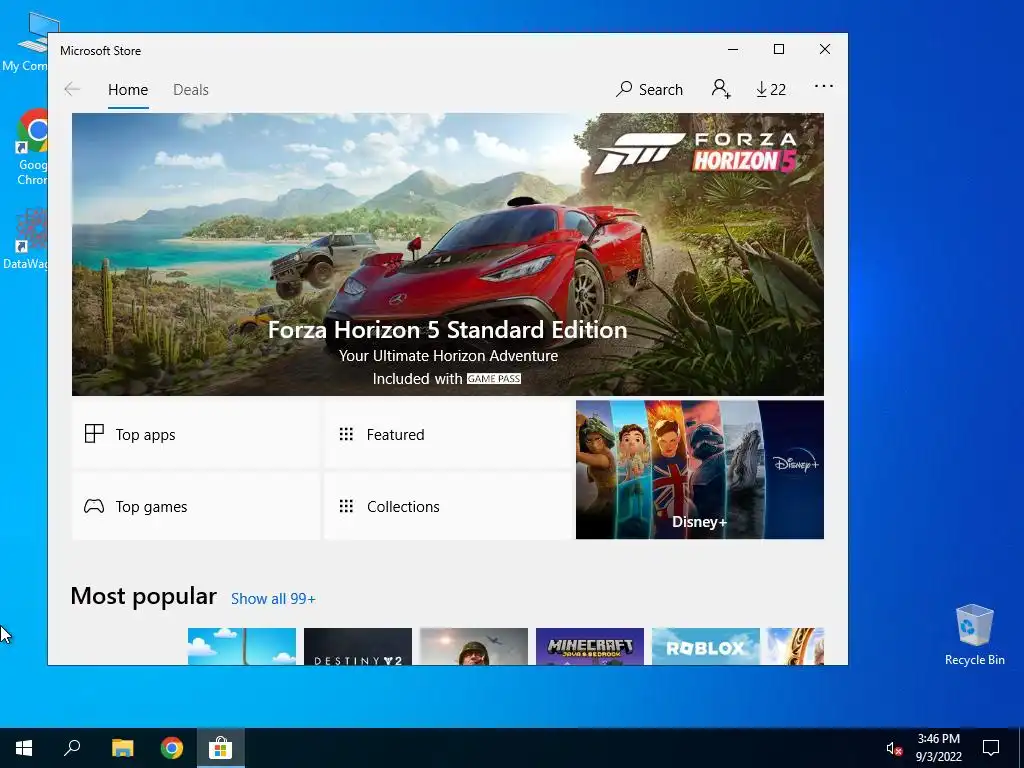Switch to the Home tab

[x=128, y=89]
